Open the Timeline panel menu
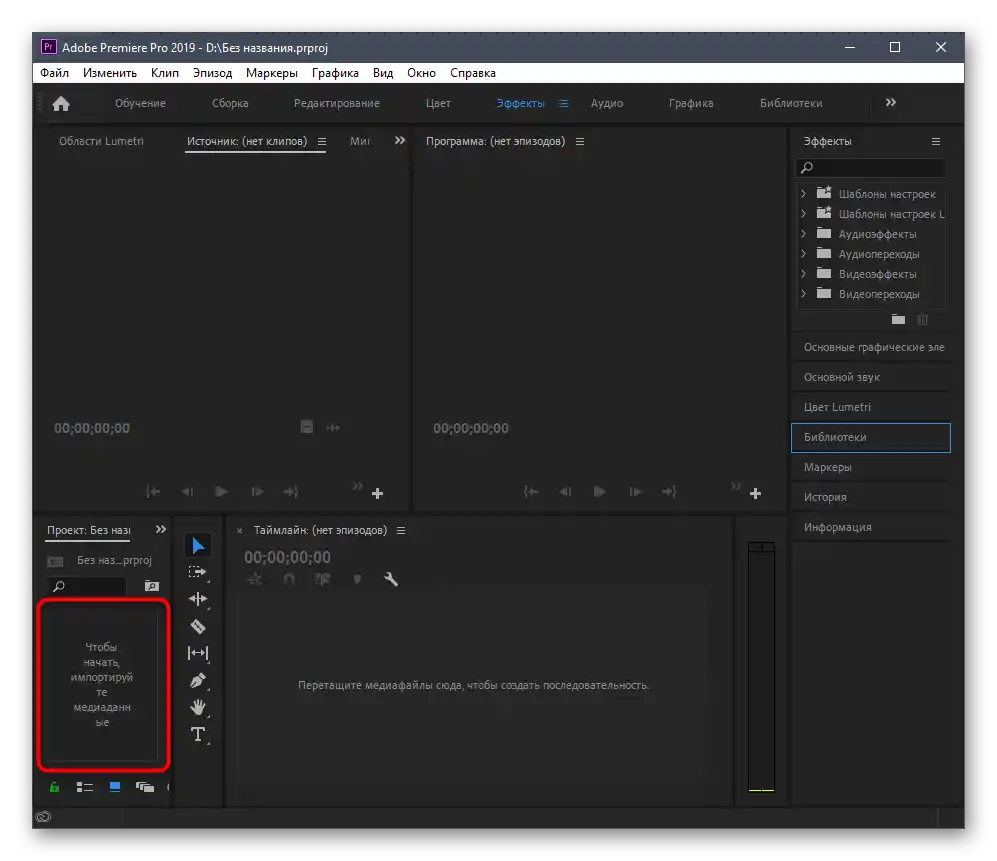Viewport: 997px width, 861px height. [x=401, y=530]
